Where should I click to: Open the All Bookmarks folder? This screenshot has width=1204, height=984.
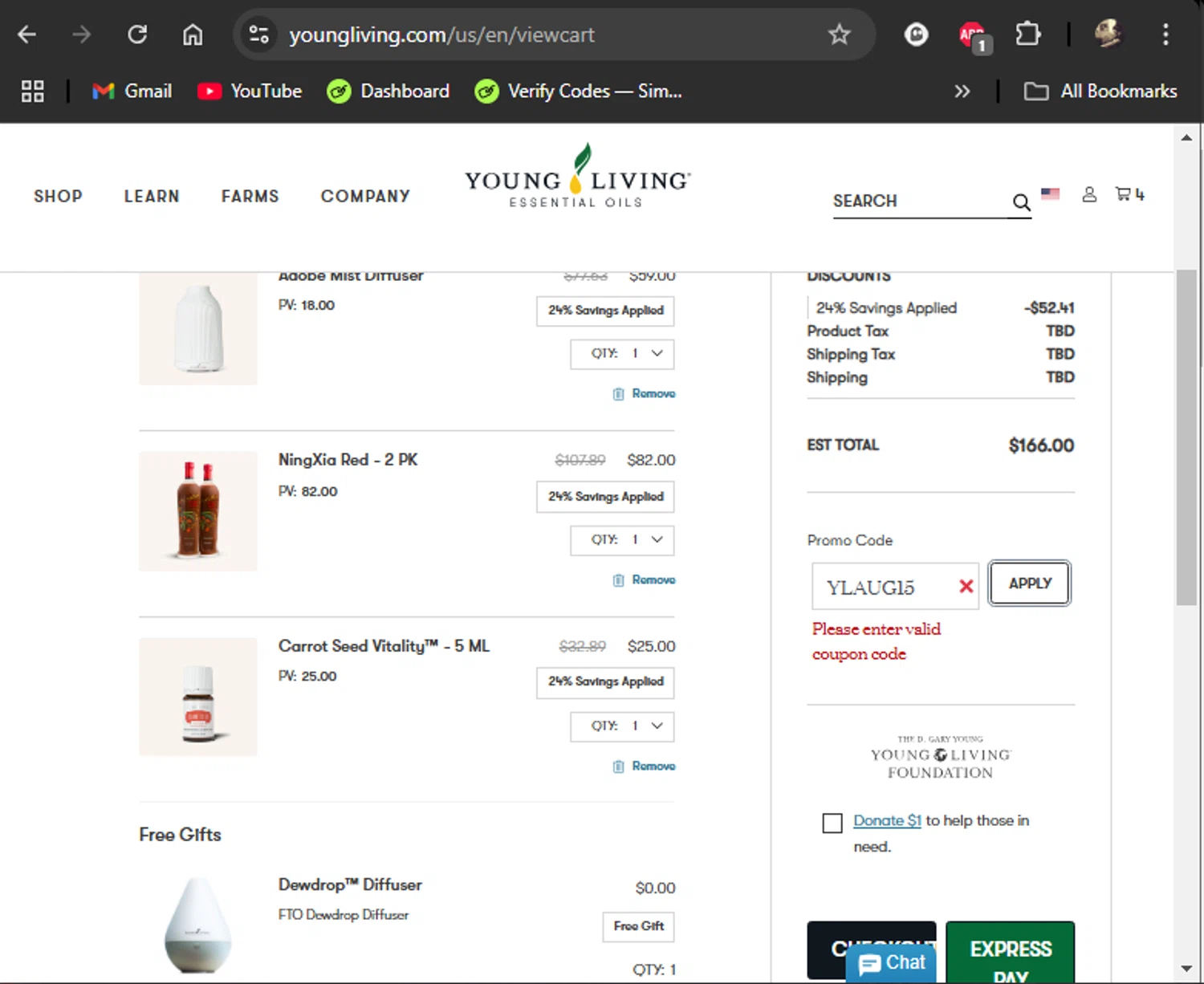click(x=1100, y=91)
